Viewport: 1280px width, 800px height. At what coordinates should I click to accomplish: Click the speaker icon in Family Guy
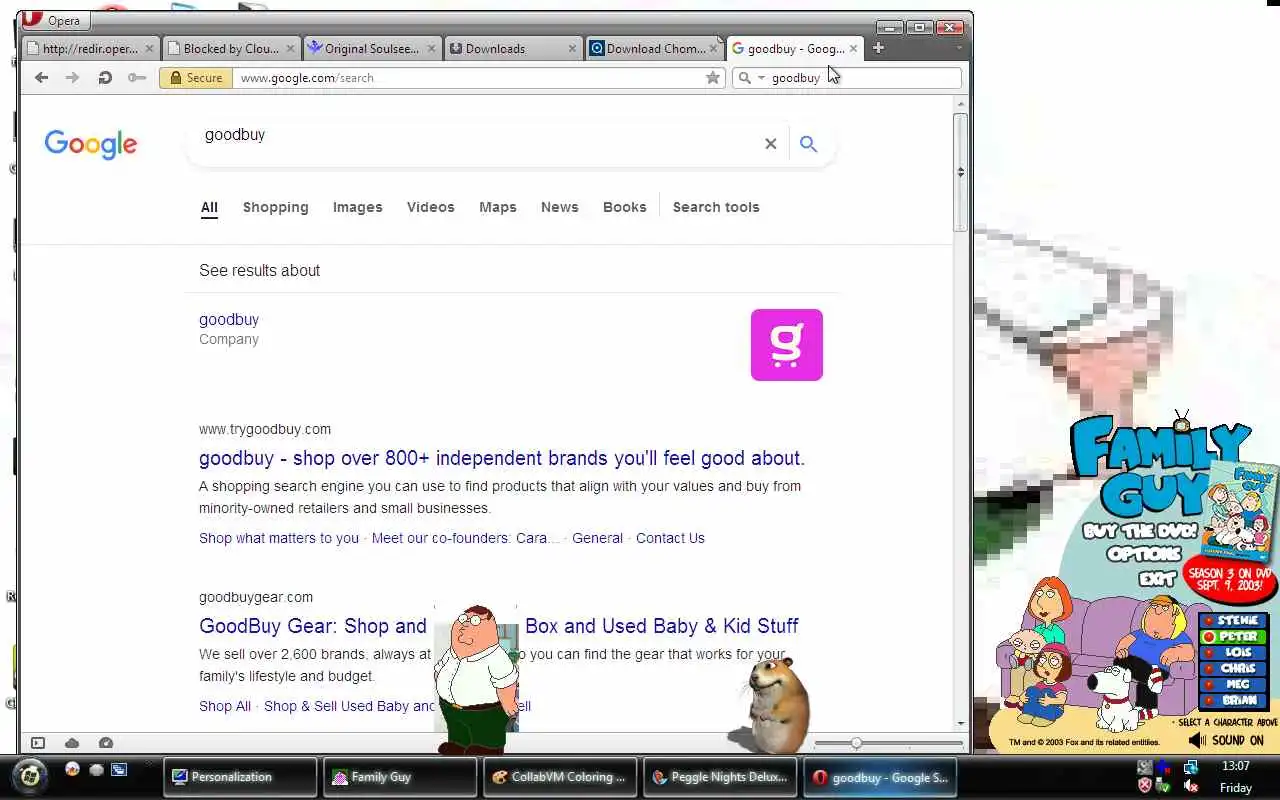(x=1197, y=740)
